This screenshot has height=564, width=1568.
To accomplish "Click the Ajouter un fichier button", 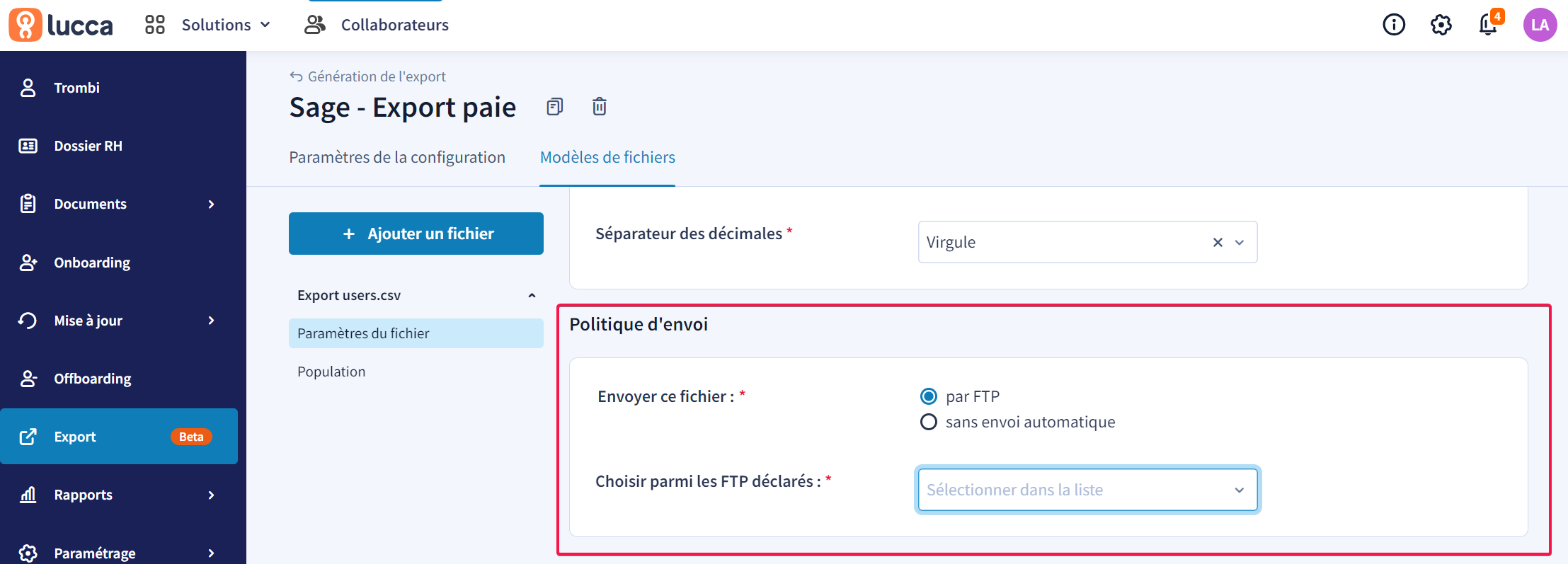I will pyautogui.click(x=416, y=234).
